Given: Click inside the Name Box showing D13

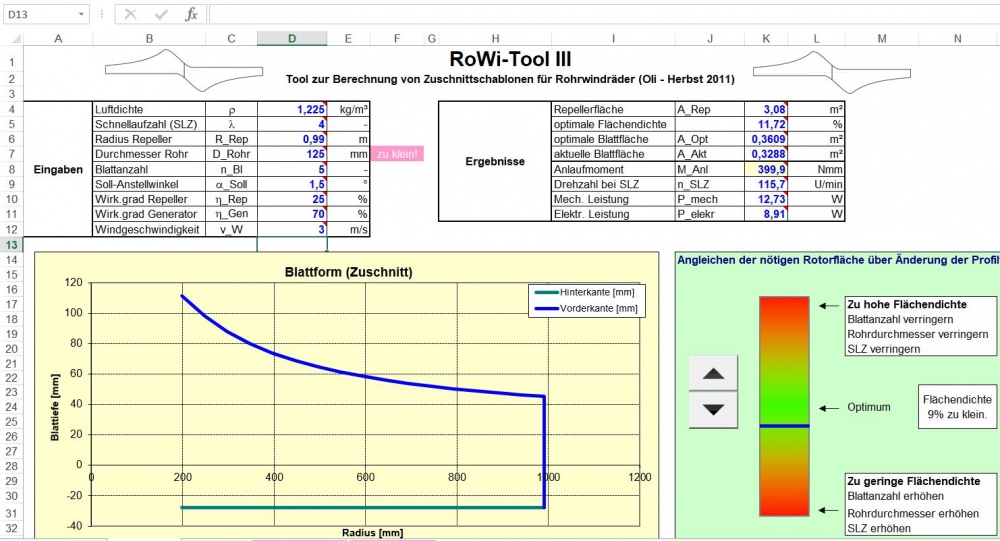Looking at the screenshot, I should click(38, 15).
